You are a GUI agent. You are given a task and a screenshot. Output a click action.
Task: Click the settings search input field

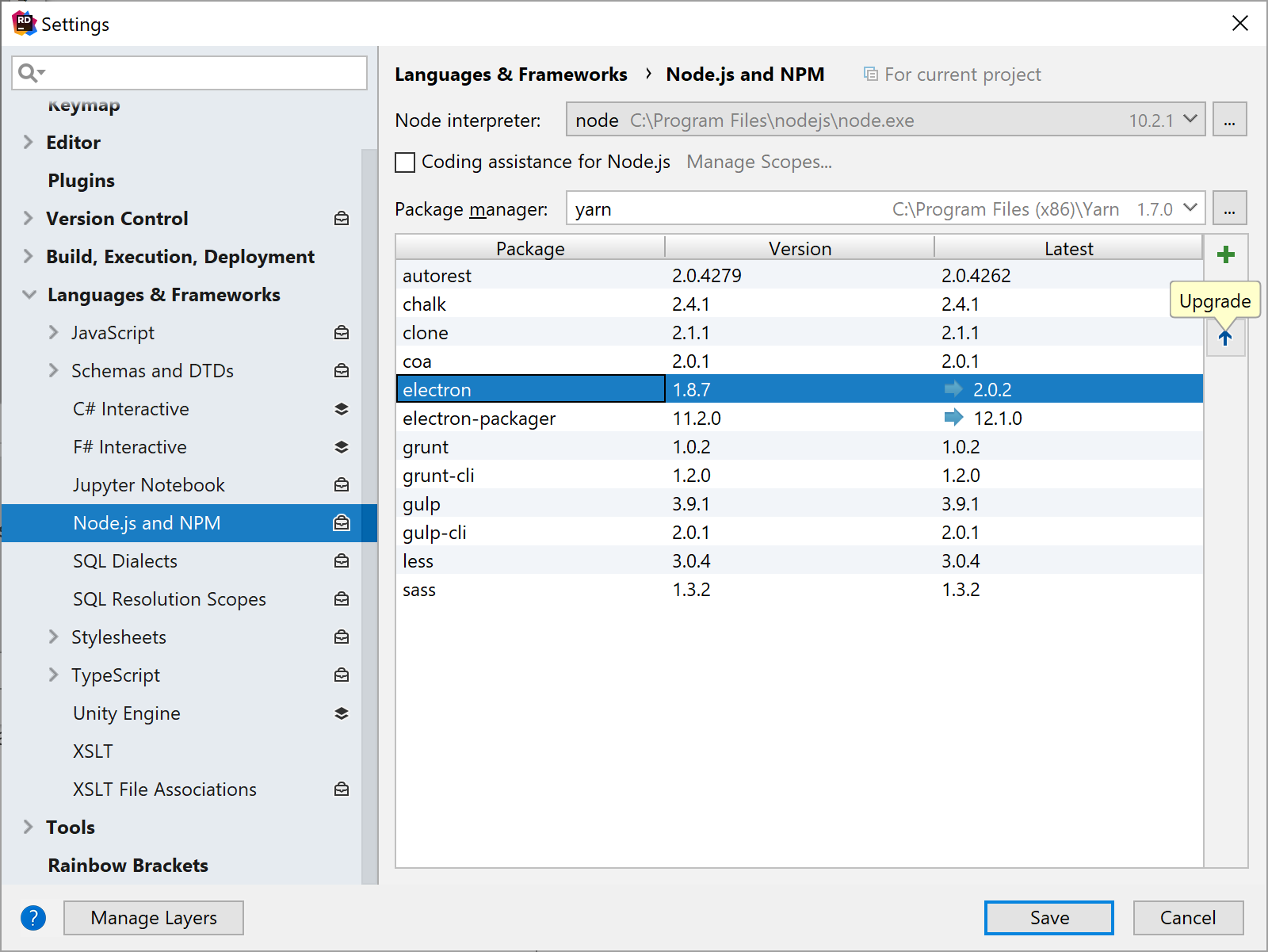189,73
